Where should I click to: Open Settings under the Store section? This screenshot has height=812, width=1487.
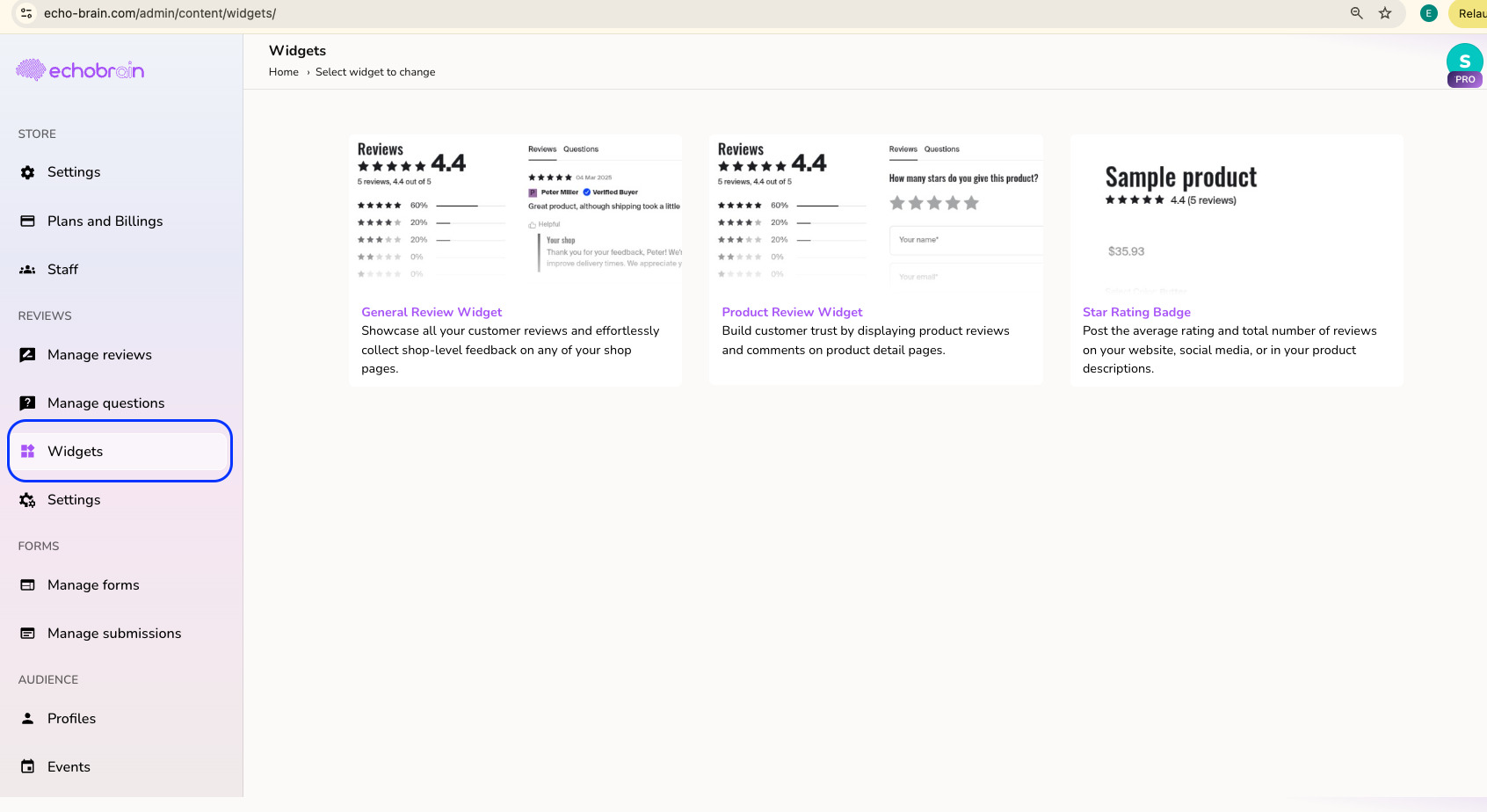click(120, 172)
